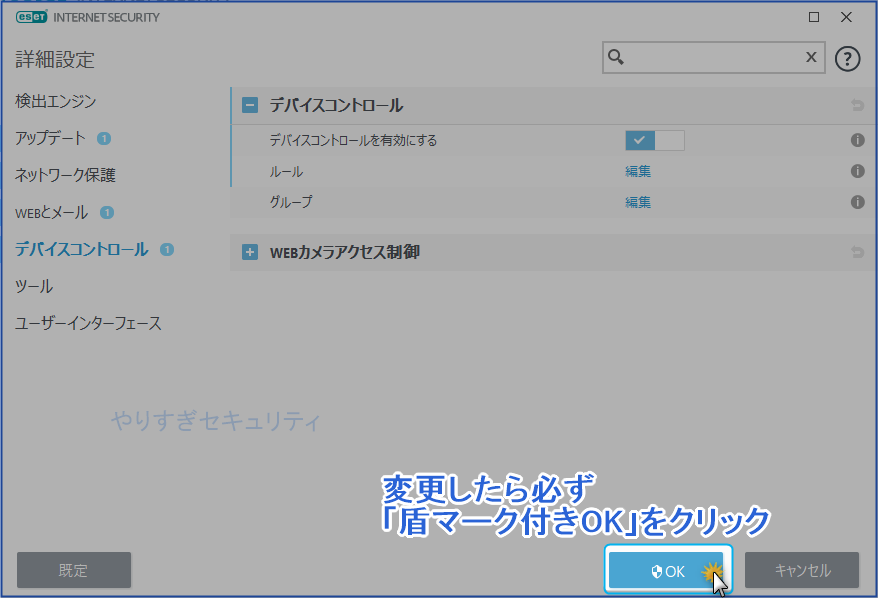Focus the settings search input field

713,57
